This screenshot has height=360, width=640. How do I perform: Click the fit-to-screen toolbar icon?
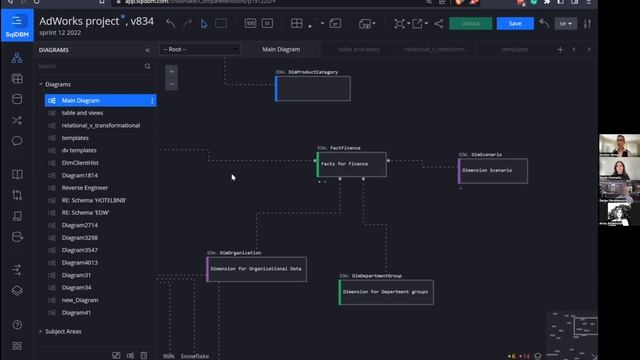point(267,23)
